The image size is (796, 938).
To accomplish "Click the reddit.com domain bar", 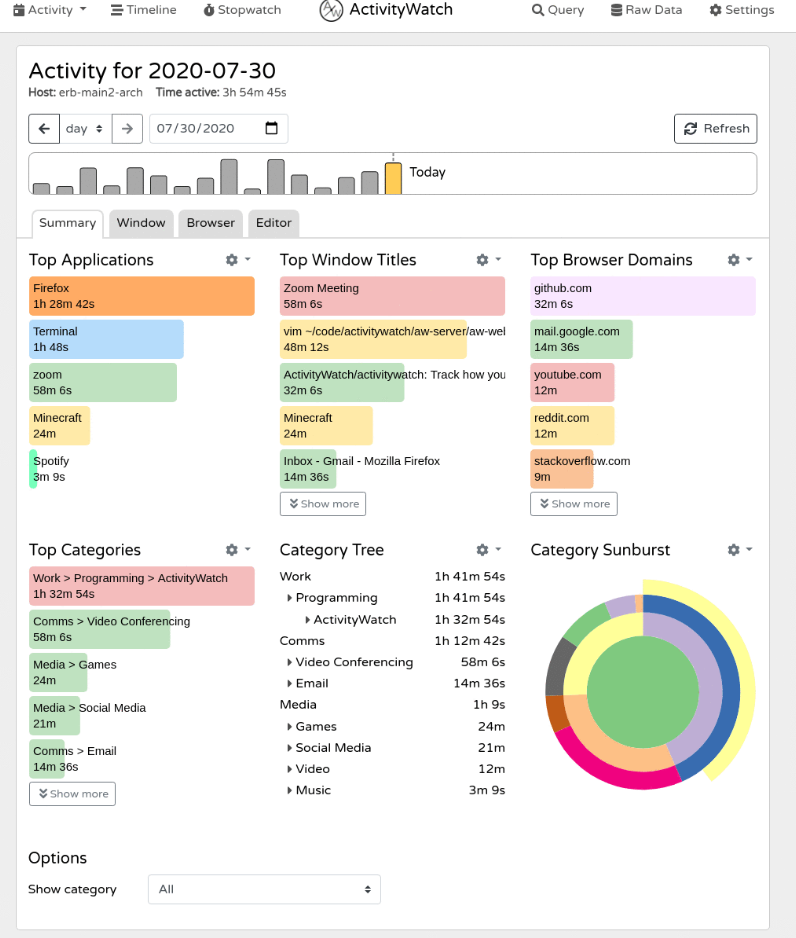I will [x=572, y=425].
